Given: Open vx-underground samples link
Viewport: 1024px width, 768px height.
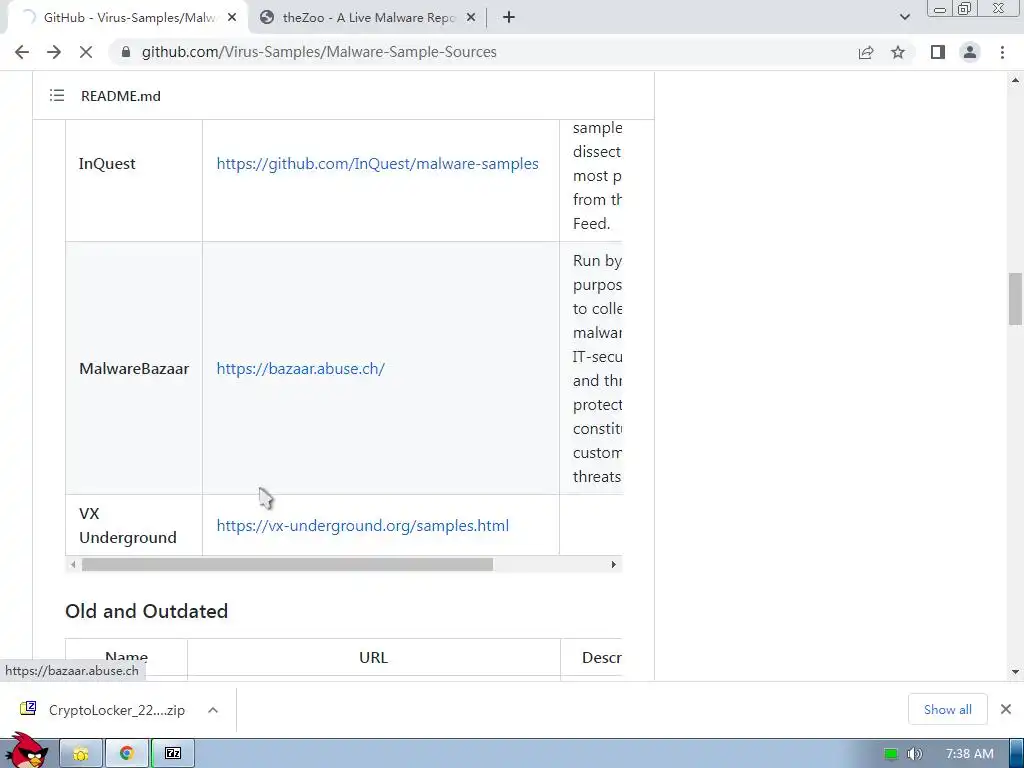Looking at the screenshot, I should coord(362,526).
